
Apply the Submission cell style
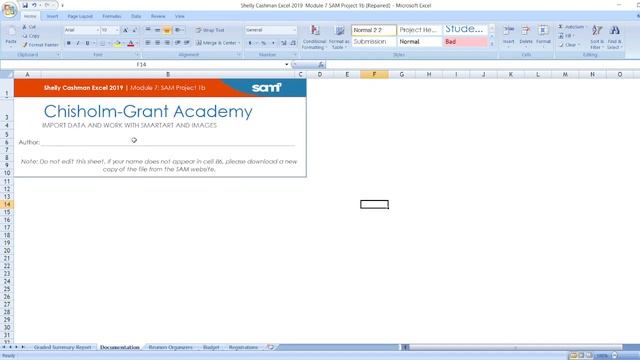[x=374, y=42]
